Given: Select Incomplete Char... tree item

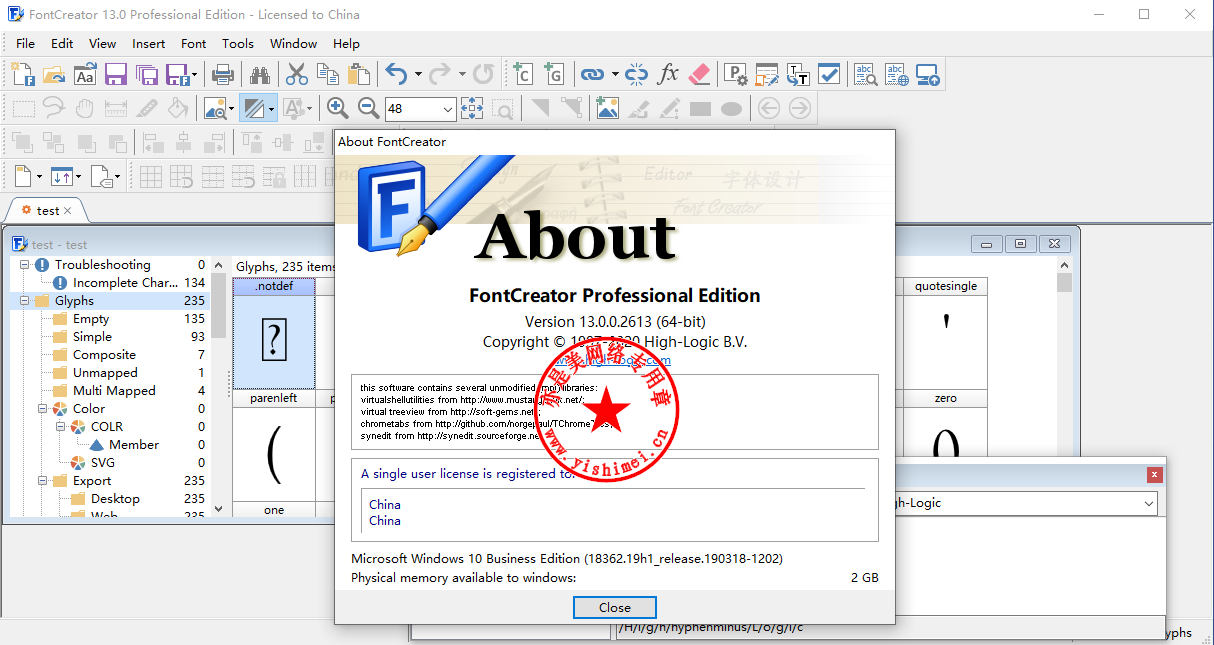Looking at the screenshot, I should pyautogui.click(x=125, y=283).
